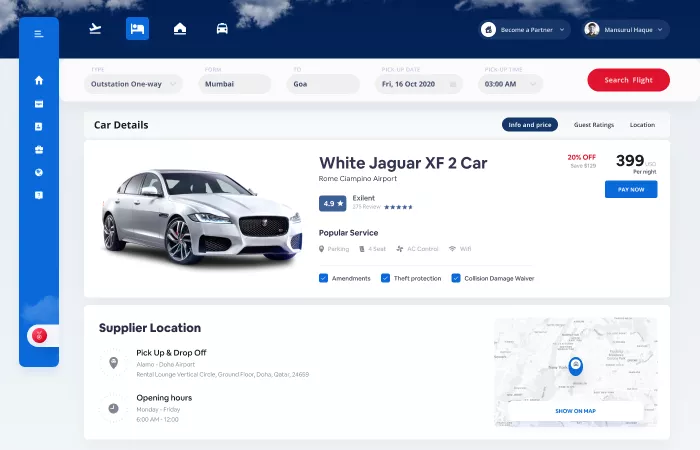Go to the sidebar home icon
The image size is (700, 450).
click(x=39, y=80)
